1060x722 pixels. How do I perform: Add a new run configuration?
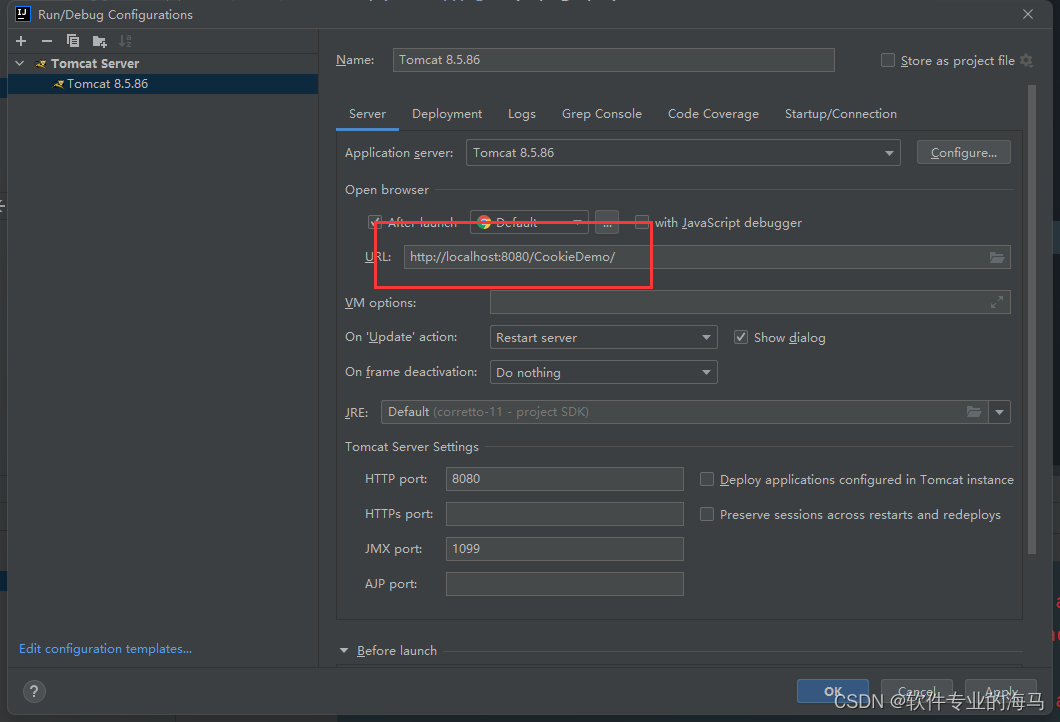coord(21,41)
